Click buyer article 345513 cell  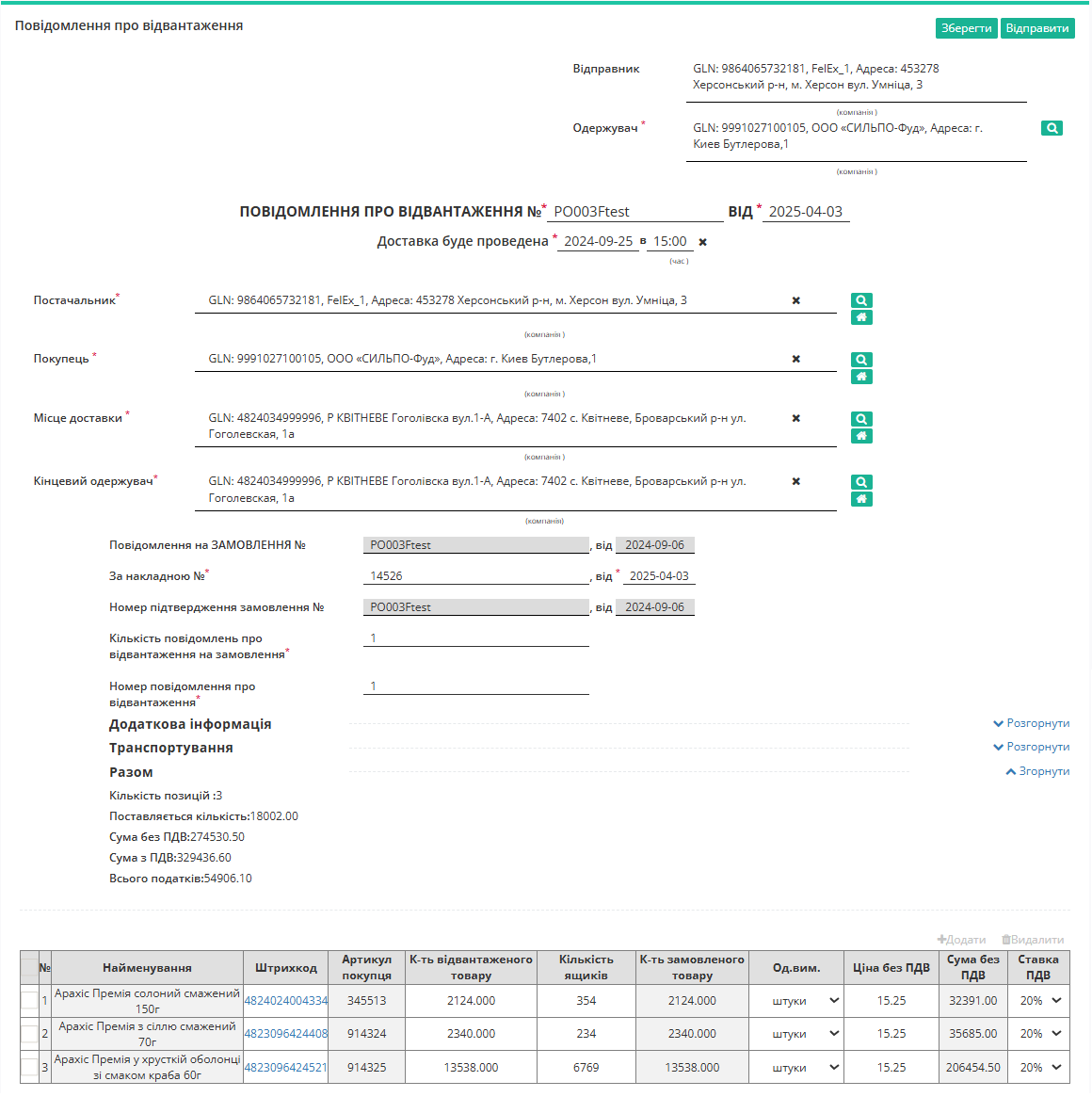click(x=366, y=1000)
